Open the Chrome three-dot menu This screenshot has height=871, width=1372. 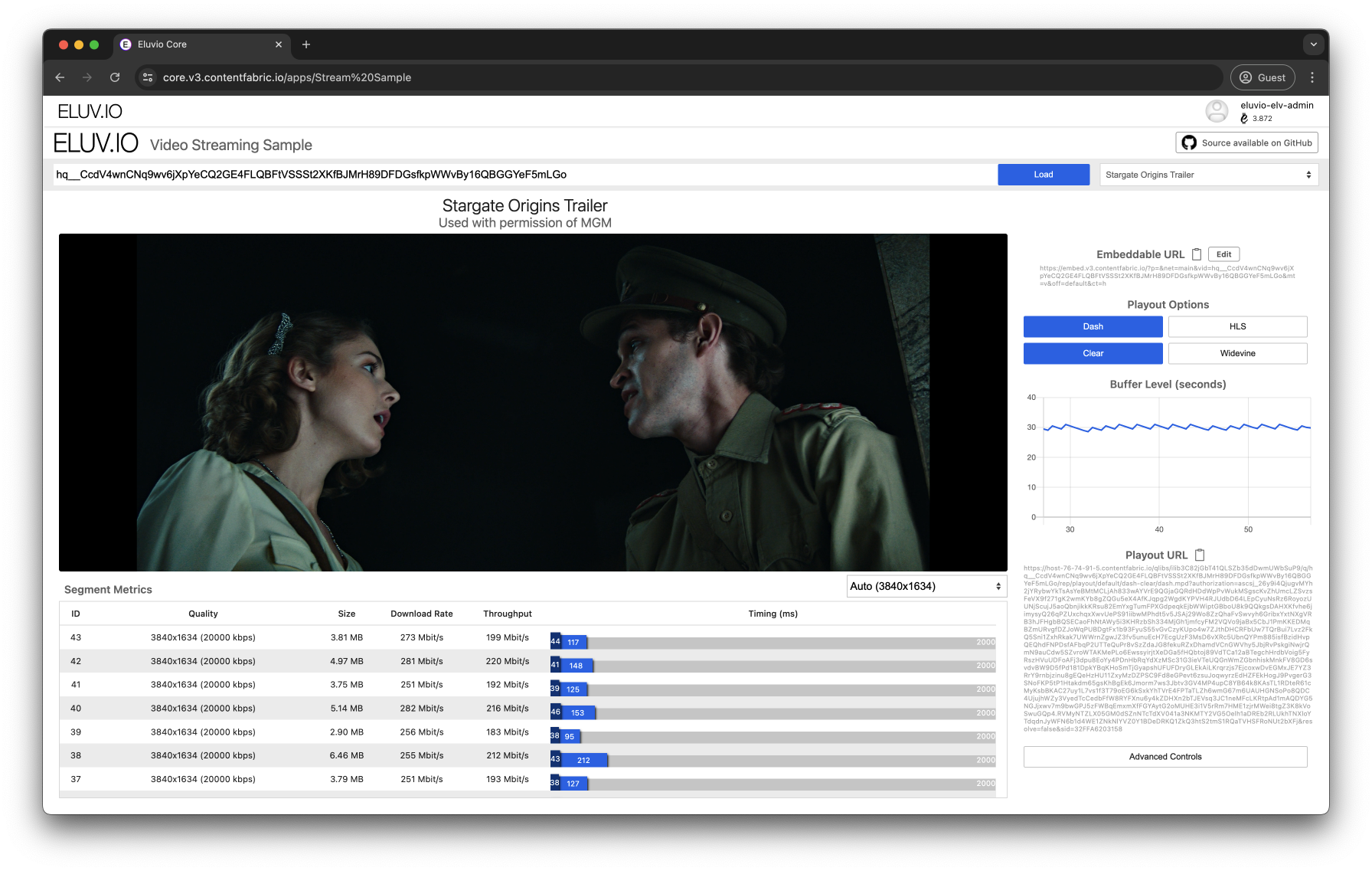pyautogui.click(x=1312, y=77)
